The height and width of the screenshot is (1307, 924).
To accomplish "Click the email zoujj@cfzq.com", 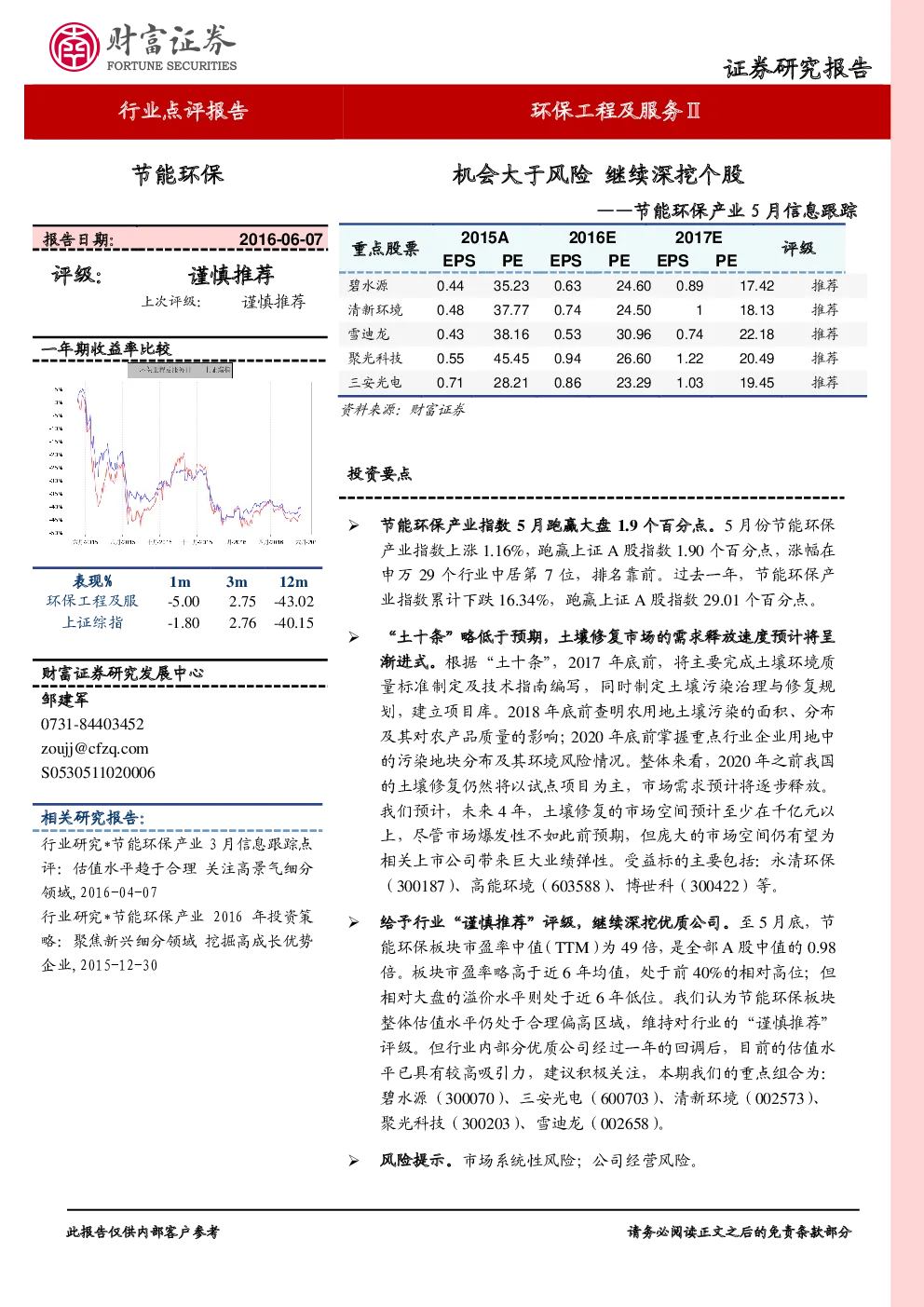I will [95, 748].
